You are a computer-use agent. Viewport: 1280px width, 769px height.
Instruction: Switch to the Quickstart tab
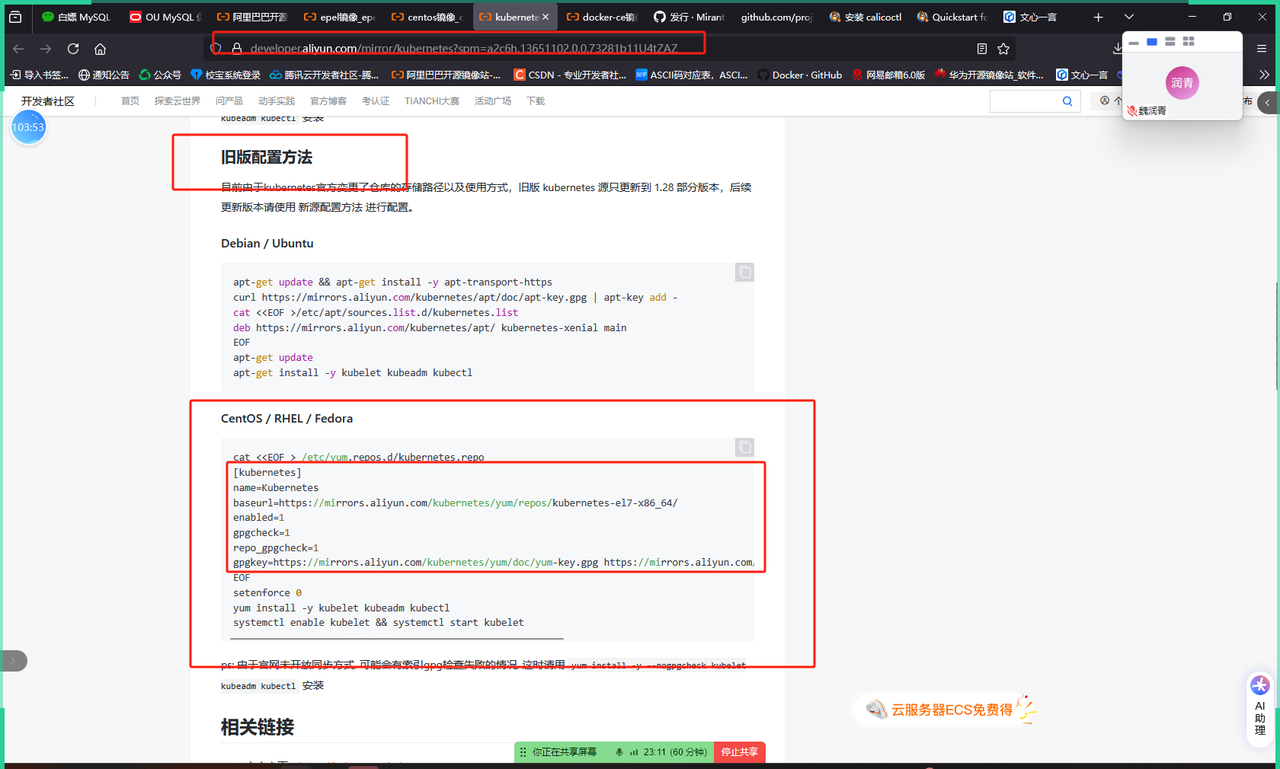click(x=951, y=17)
